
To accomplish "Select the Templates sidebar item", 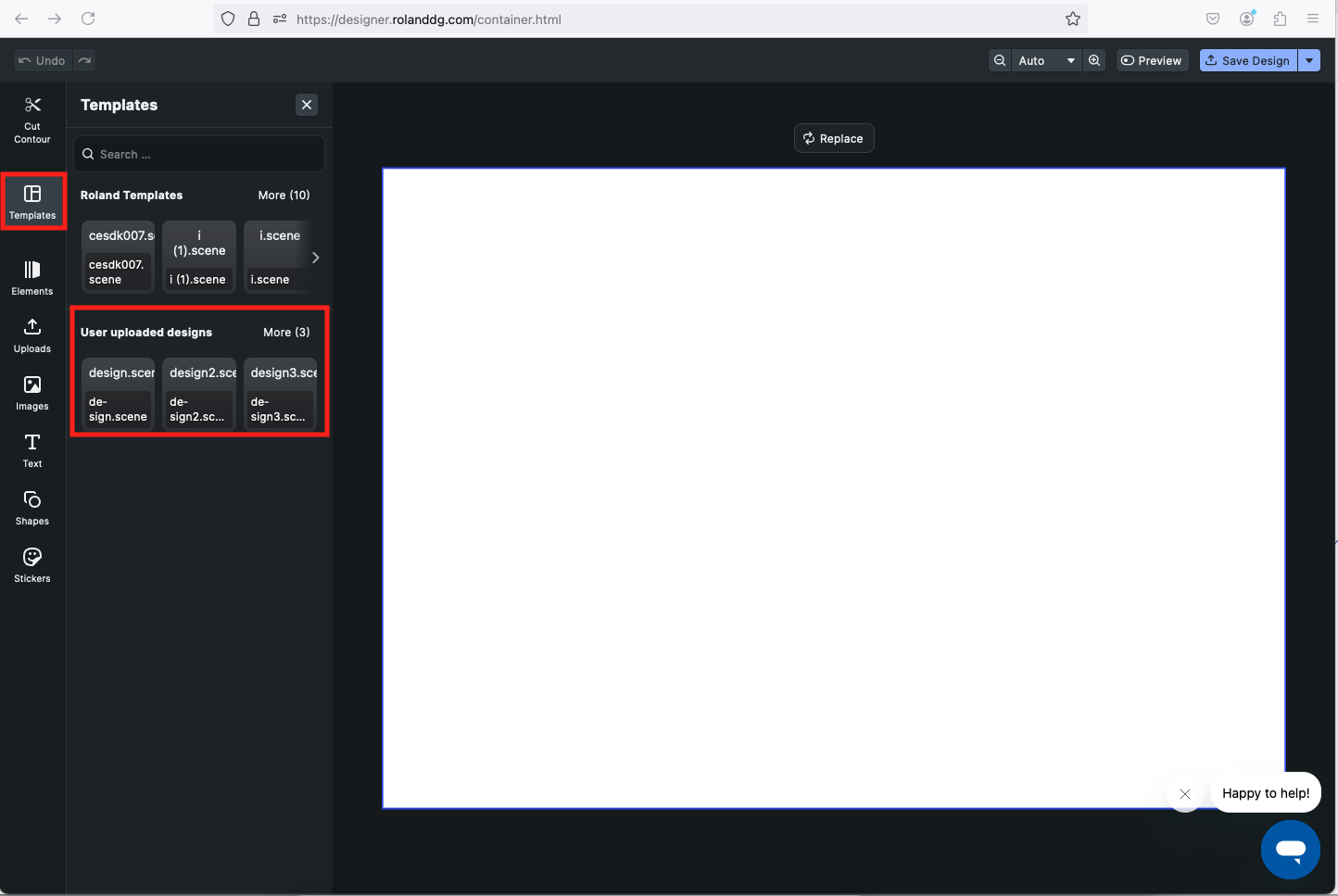I will 32,201.
